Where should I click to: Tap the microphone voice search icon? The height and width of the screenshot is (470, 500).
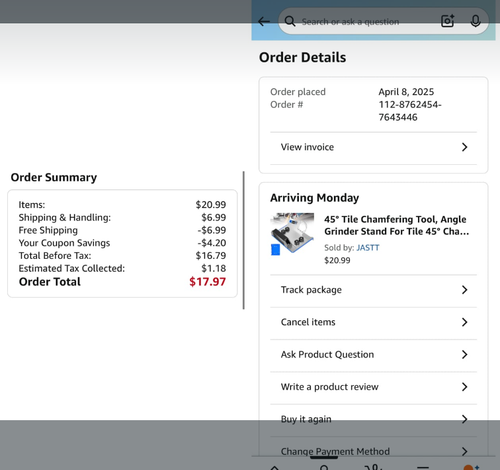(x=475, y=21)
